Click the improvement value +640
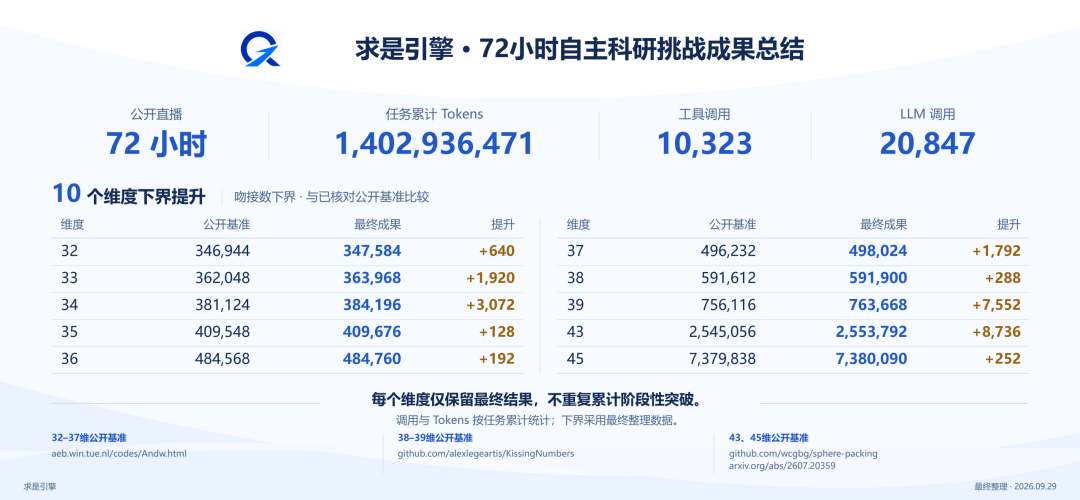The width and height of the screenshot is (1080, 500). pyautogui.click(x=497, y=251)
